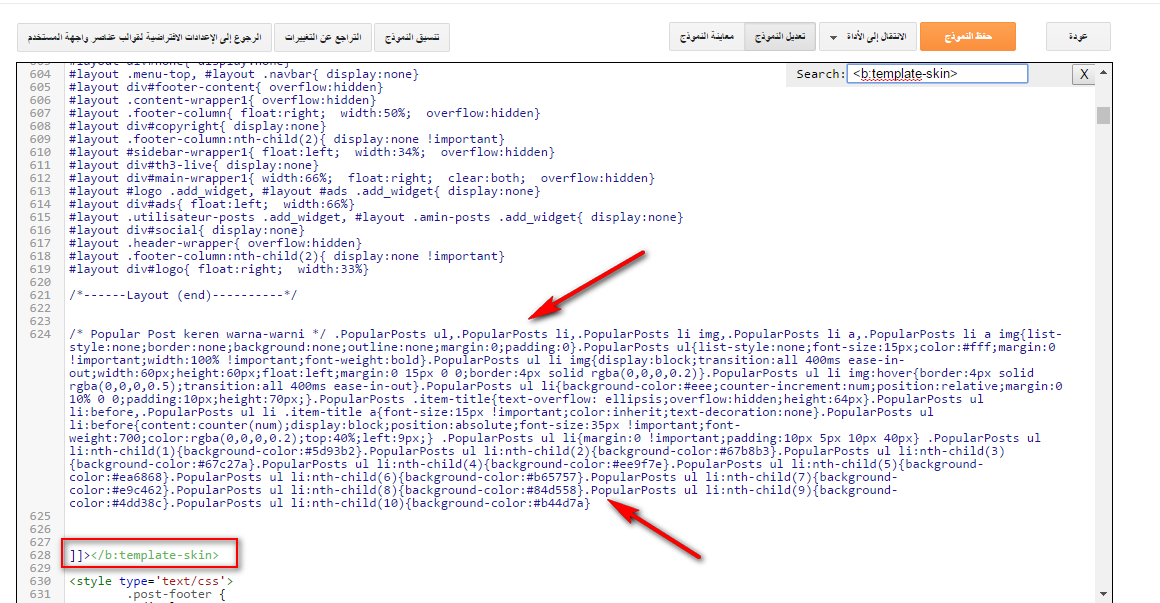Click the vertical scrollbar thumb of the editor
The height and width of the screenshot is (603, 1160).
point(1103,115)
